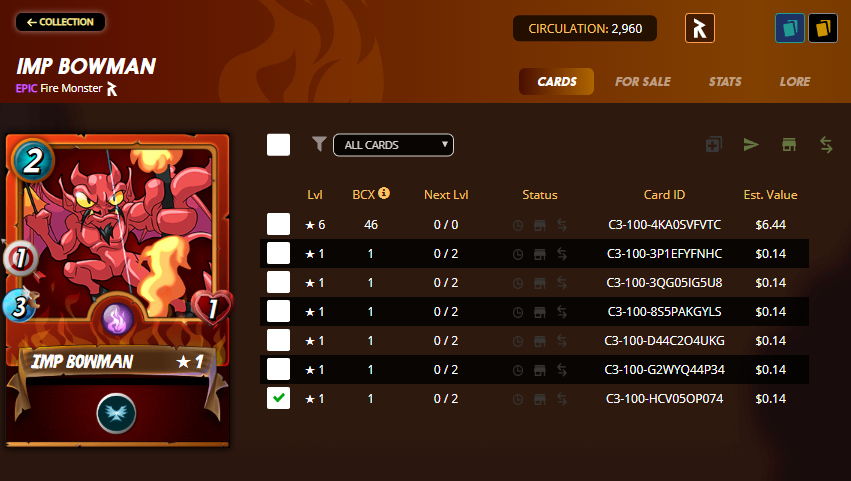This screenshot has height=481, width=851.
Task: Click the edition symbol next to circulation
Action: (700, 28)
